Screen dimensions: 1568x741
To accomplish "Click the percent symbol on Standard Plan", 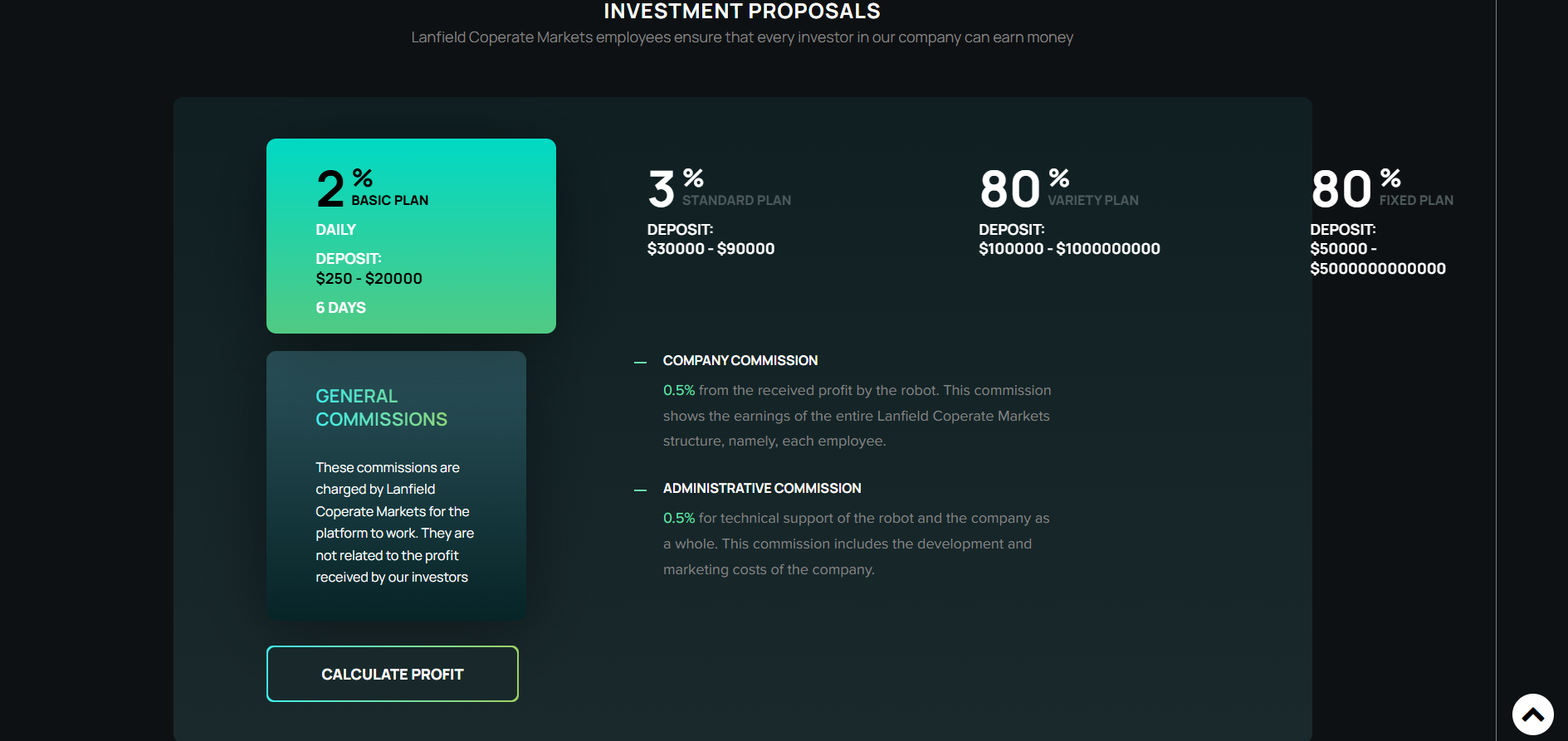I will coord(693,178).
